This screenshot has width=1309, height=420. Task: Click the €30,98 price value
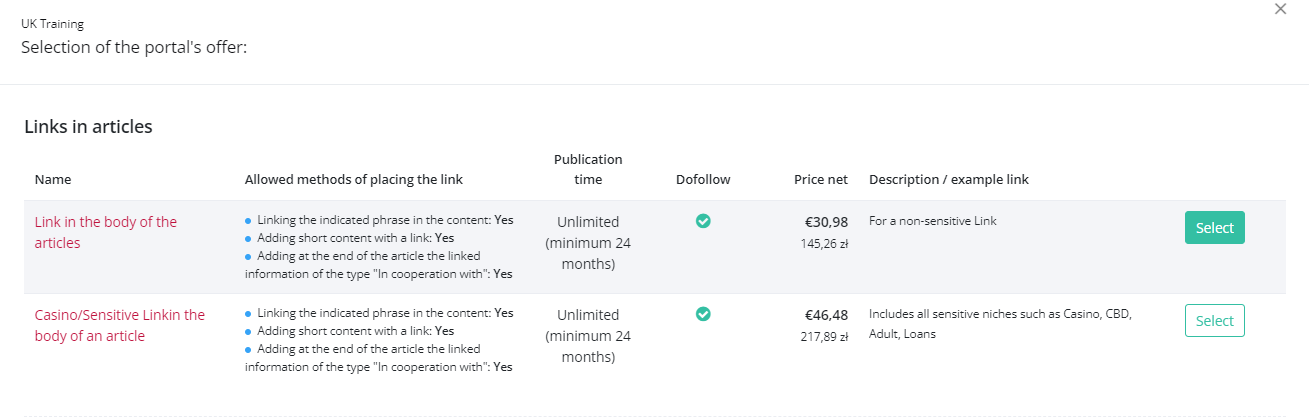[826, 222]
